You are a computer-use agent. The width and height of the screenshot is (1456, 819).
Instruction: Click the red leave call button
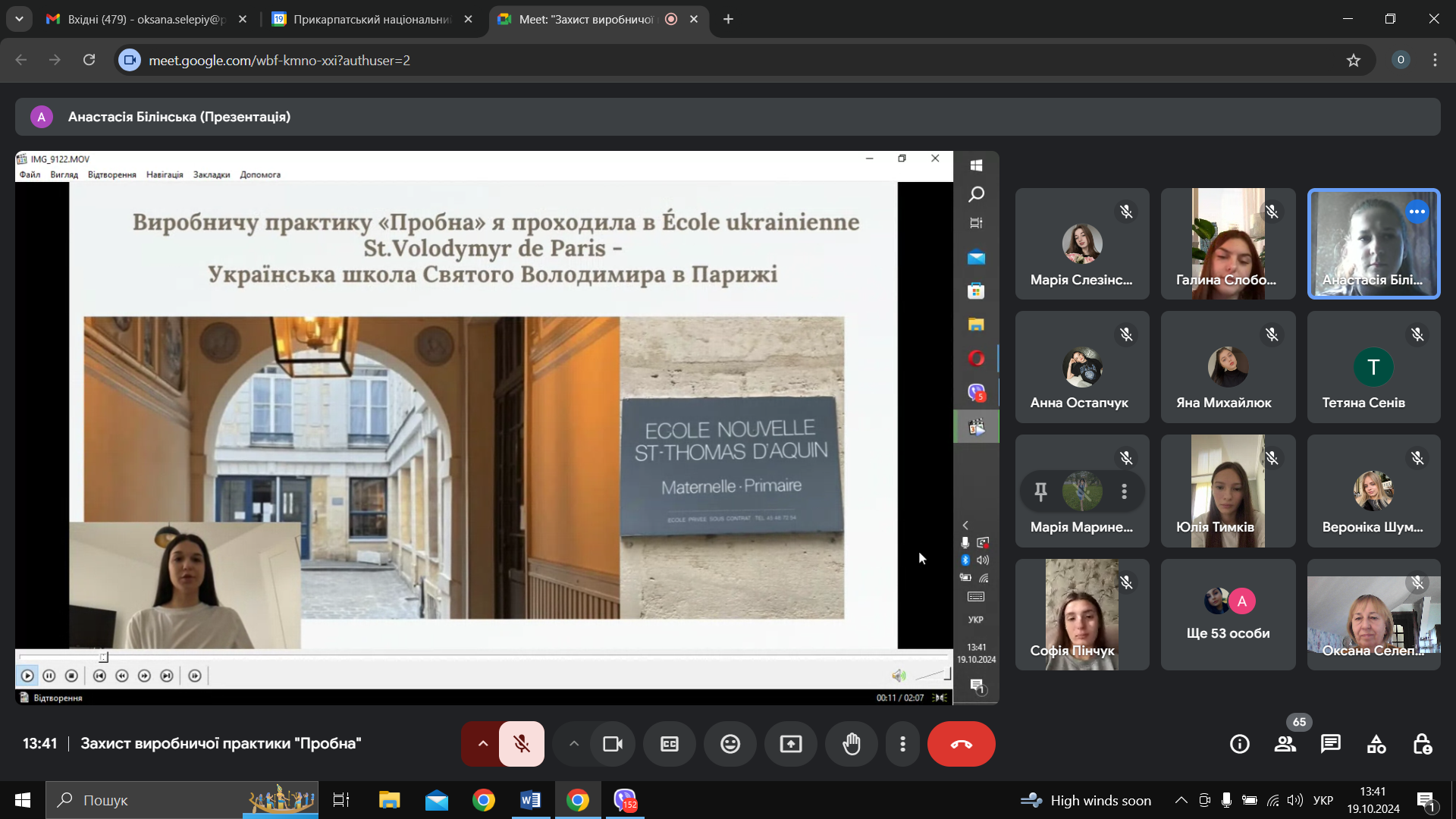coord(961,744)
